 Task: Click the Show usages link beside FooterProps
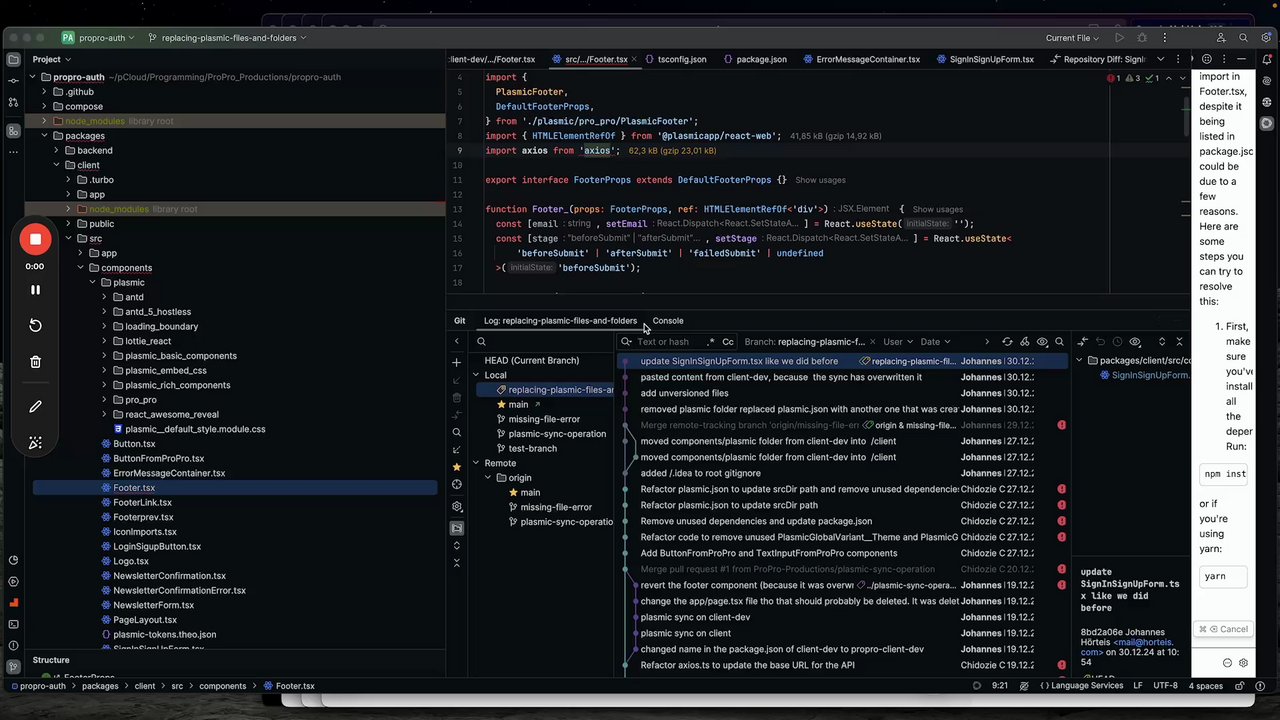pyautogui.click(x=820, y=180)
